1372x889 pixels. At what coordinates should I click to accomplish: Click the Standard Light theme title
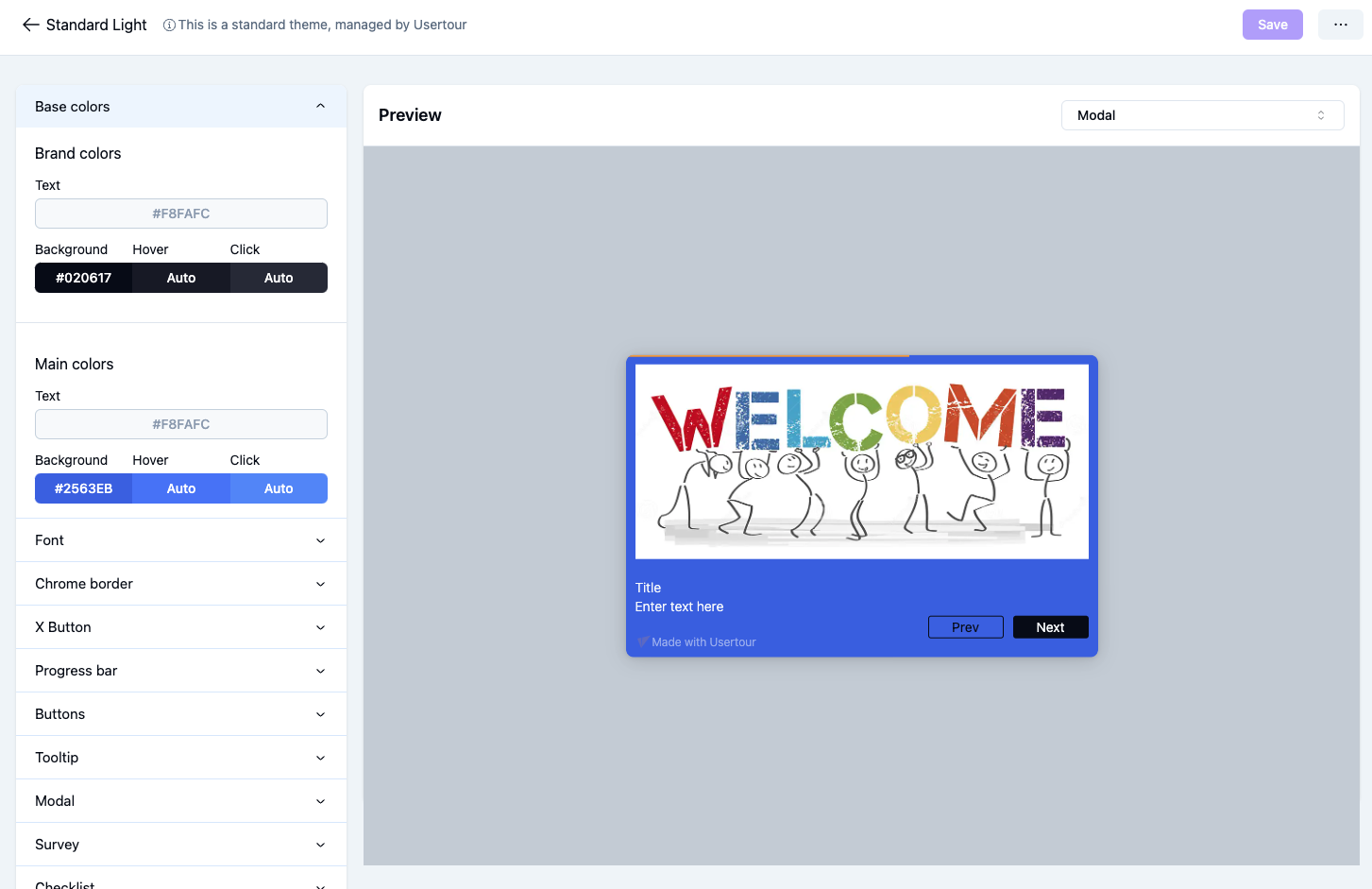(x=96, y=25)
